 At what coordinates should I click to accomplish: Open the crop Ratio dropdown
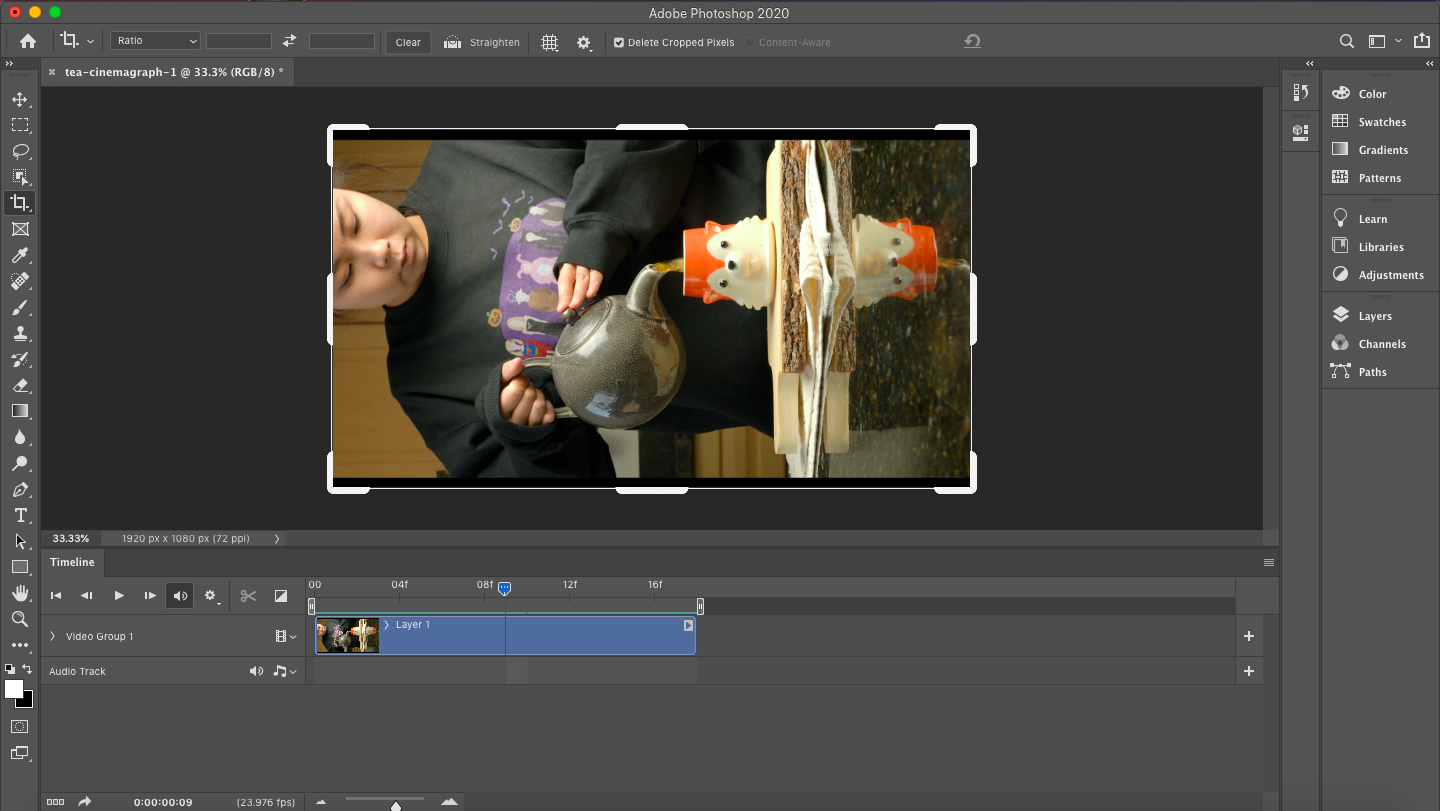154,40
